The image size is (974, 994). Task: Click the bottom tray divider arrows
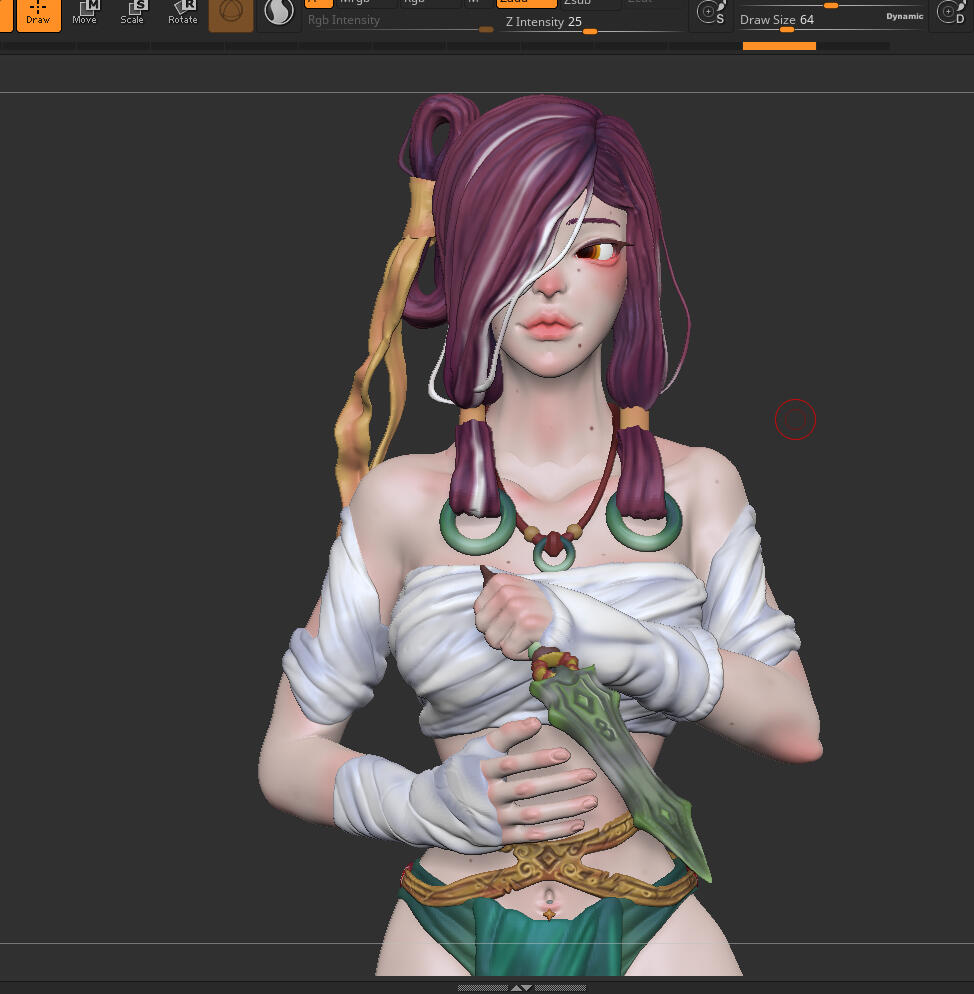pos(521,988)
